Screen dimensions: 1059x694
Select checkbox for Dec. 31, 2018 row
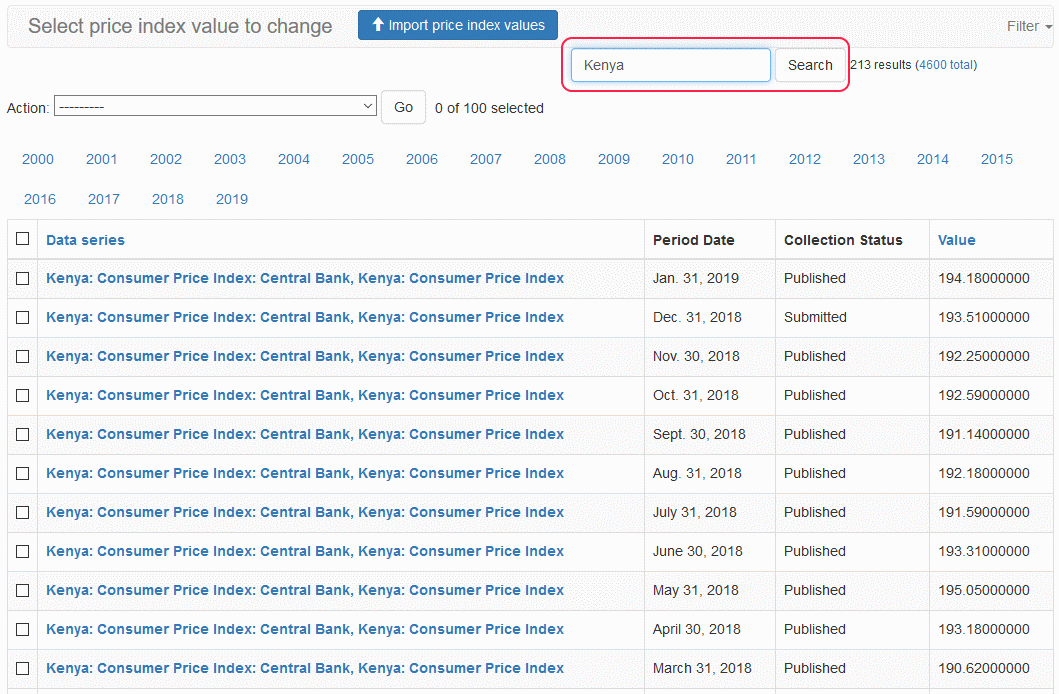point(22,318)
